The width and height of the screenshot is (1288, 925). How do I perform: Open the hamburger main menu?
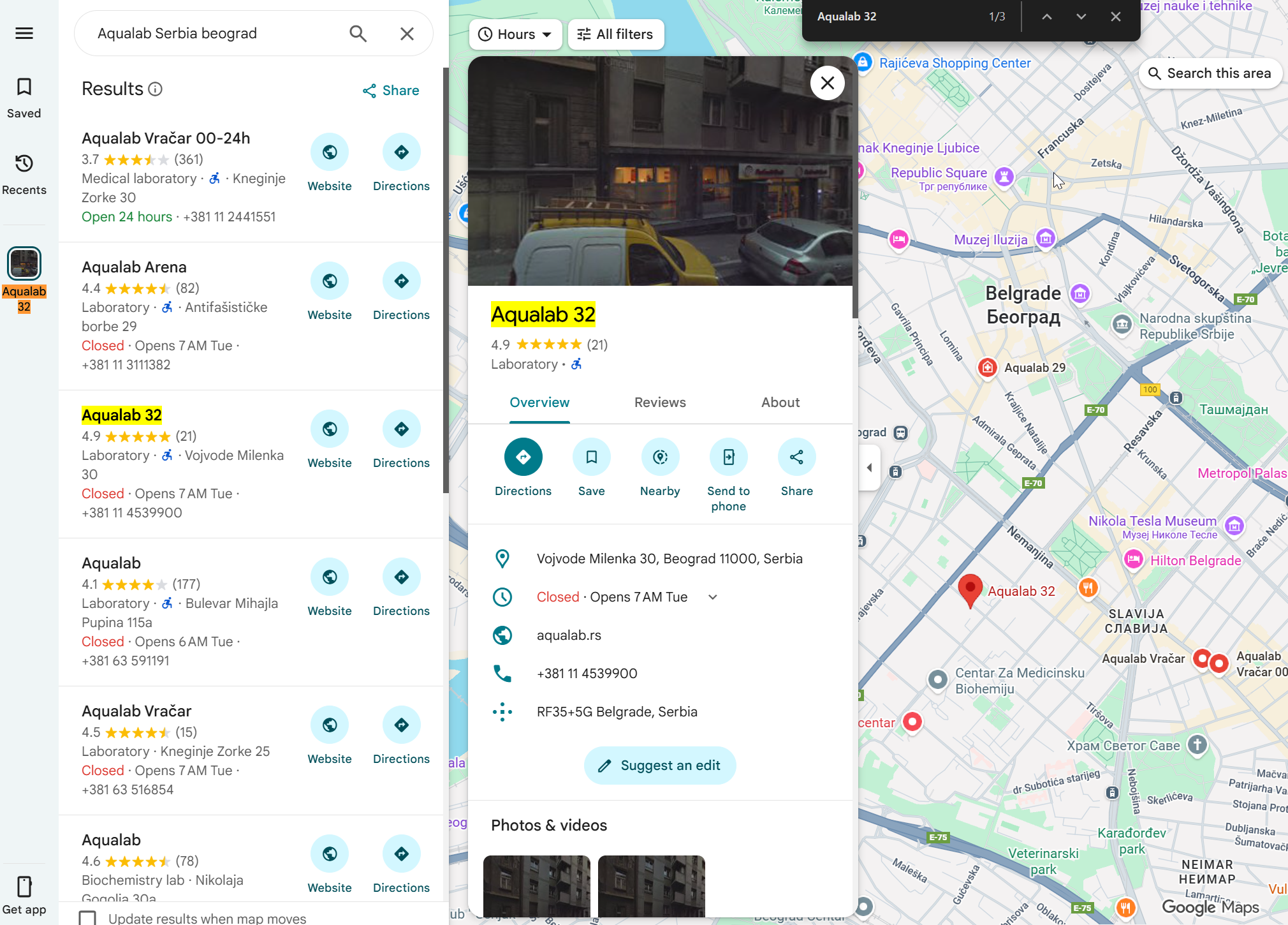pyautogui.click(x=24, y=33)
